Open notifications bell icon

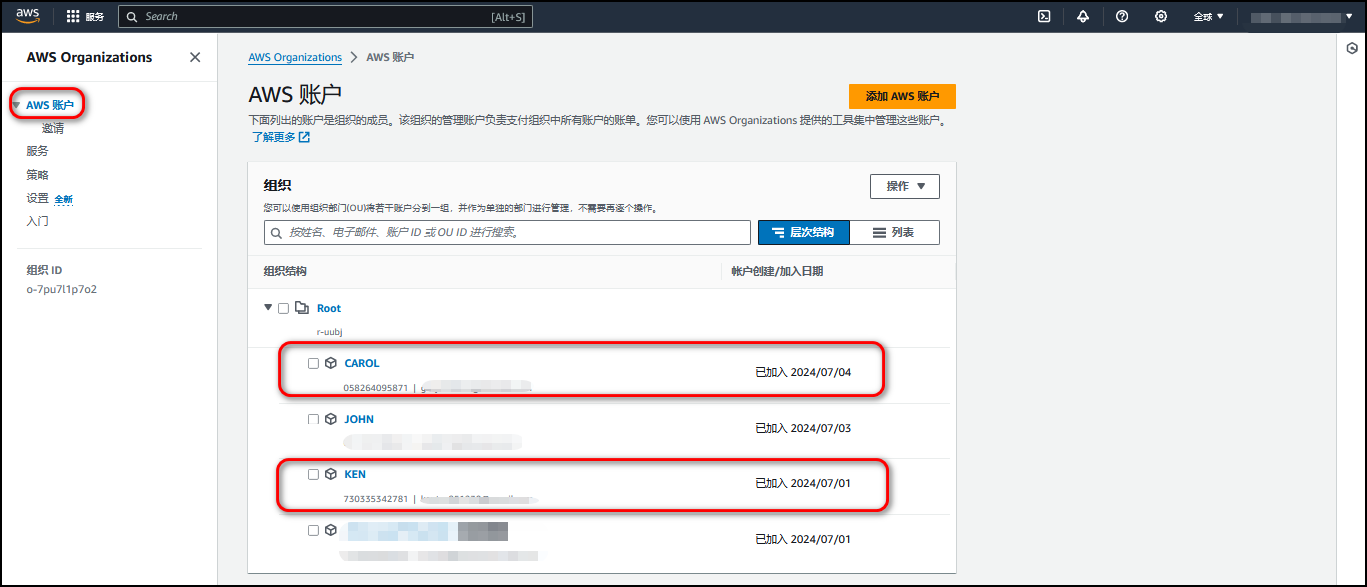click(1083, 16)
